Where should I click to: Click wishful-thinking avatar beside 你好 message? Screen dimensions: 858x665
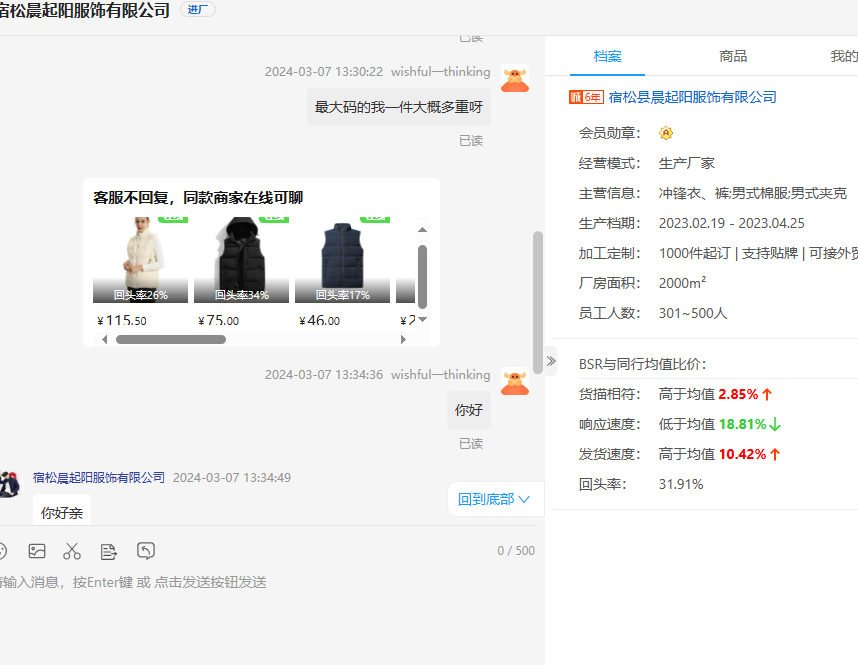[515, 381]
